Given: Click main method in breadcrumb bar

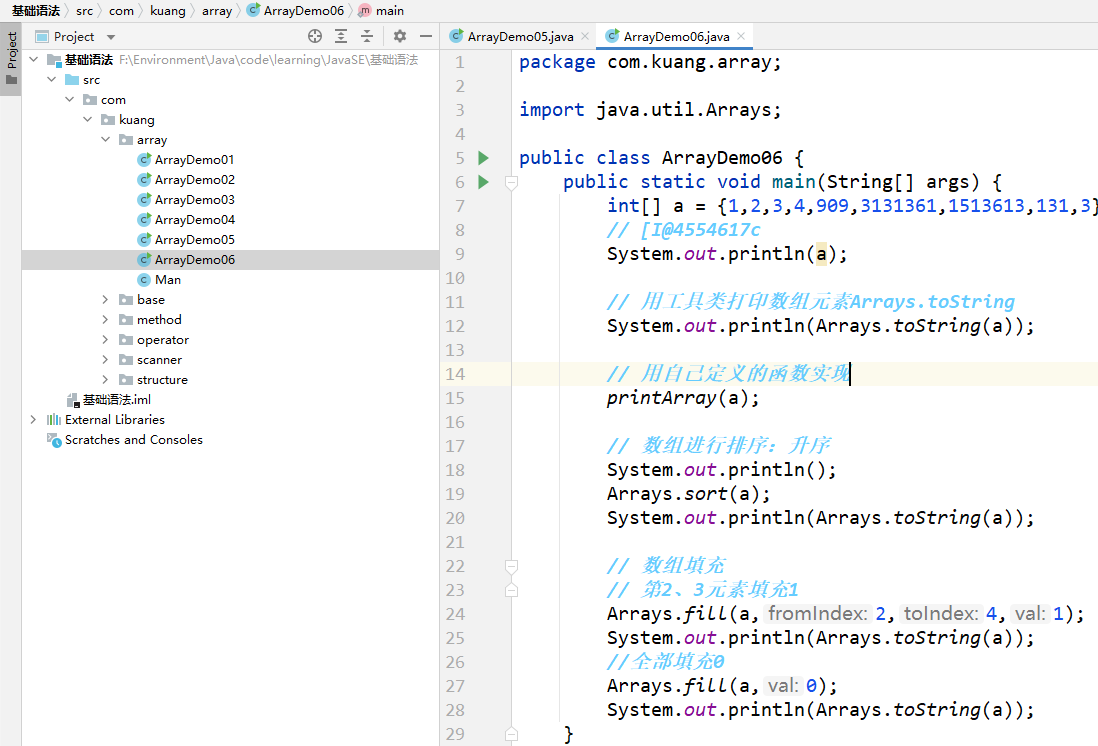Looking at the screenshot, I should coord(389,11).
